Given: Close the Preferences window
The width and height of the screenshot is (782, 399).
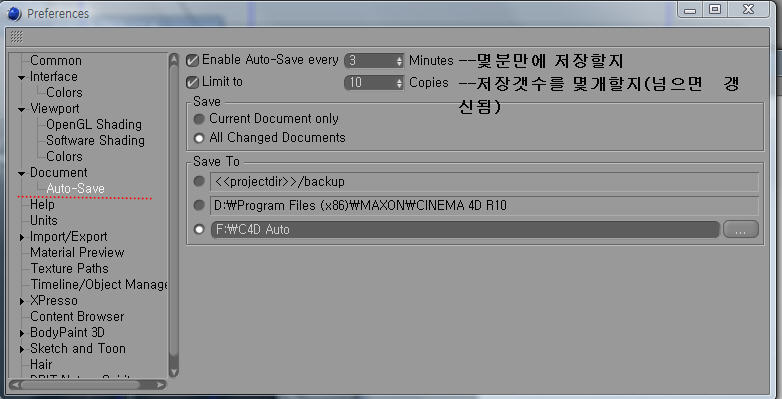Looking at the screenshot, I should click(x=748, y=10).
